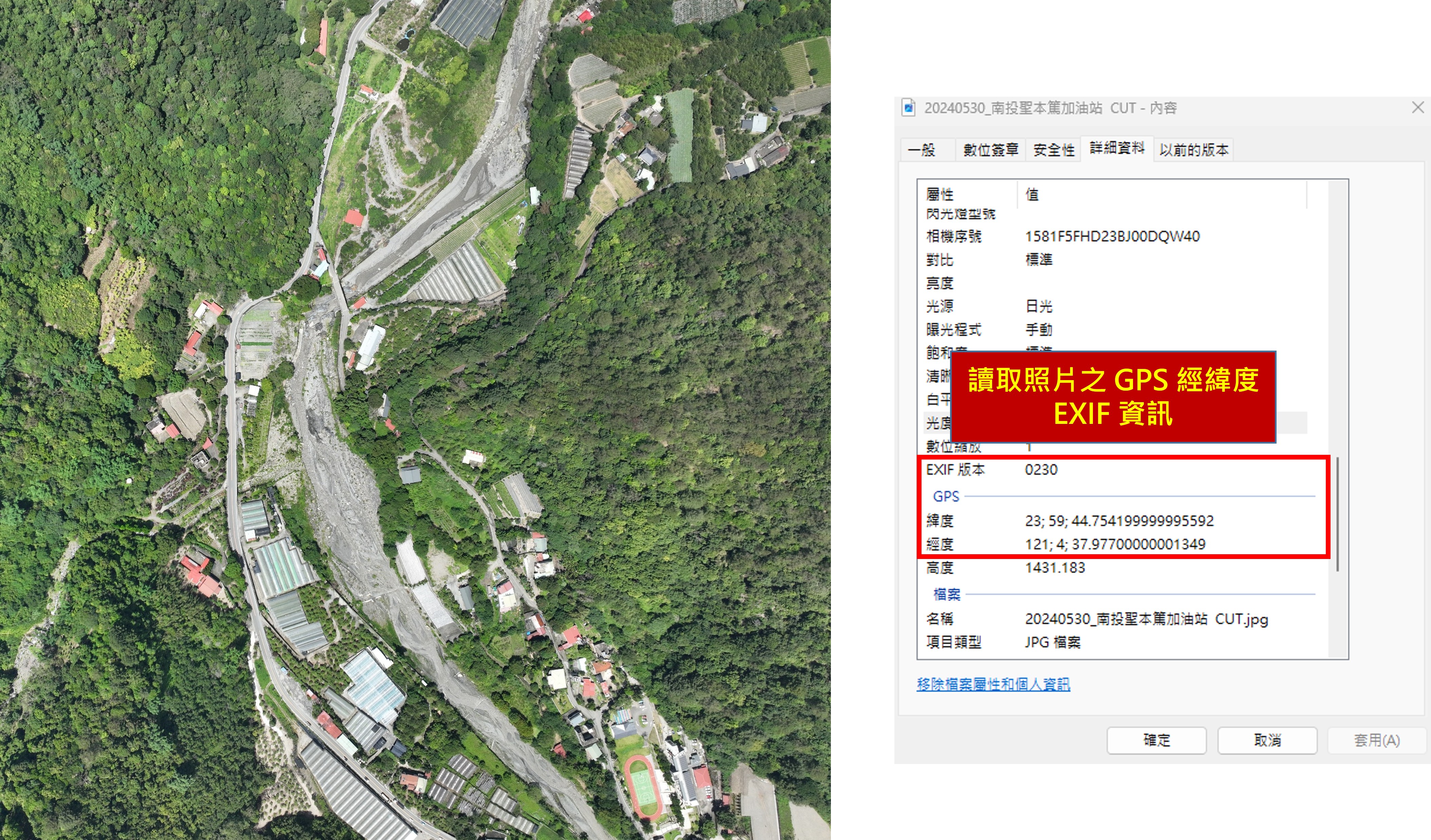This screenshot has width=1431, height=840.
Task: Click the details list vertical scrollbar thumb
Action: (1338, 514)
